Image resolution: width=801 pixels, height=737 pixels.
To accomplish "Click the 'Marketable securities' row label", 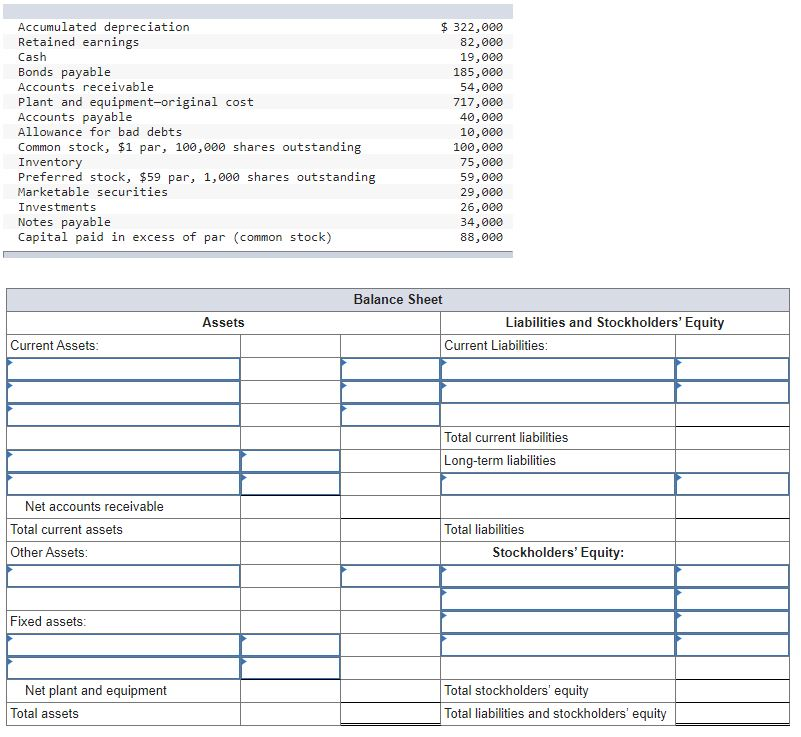I will click(92, 192).
